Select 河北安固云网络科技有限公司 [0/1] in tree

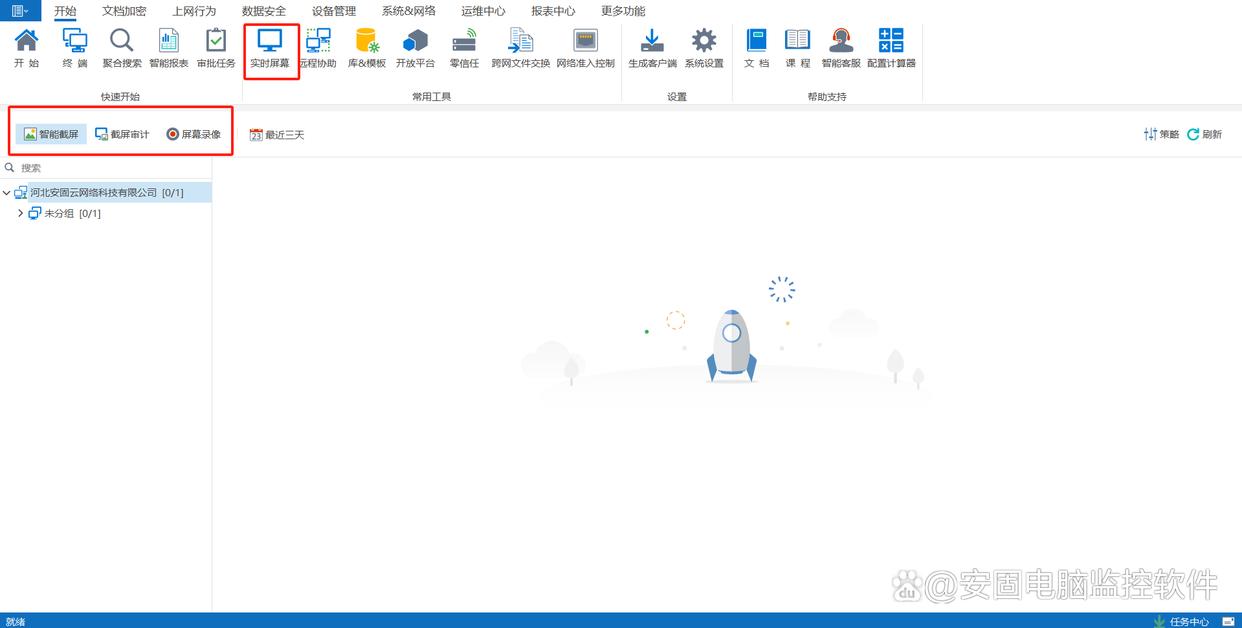[106, 192]
